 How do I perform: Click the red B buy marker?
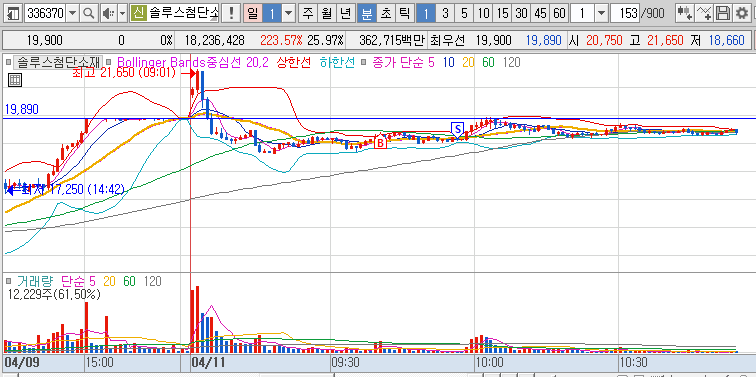pyautogui.click(x=381, y=143)
